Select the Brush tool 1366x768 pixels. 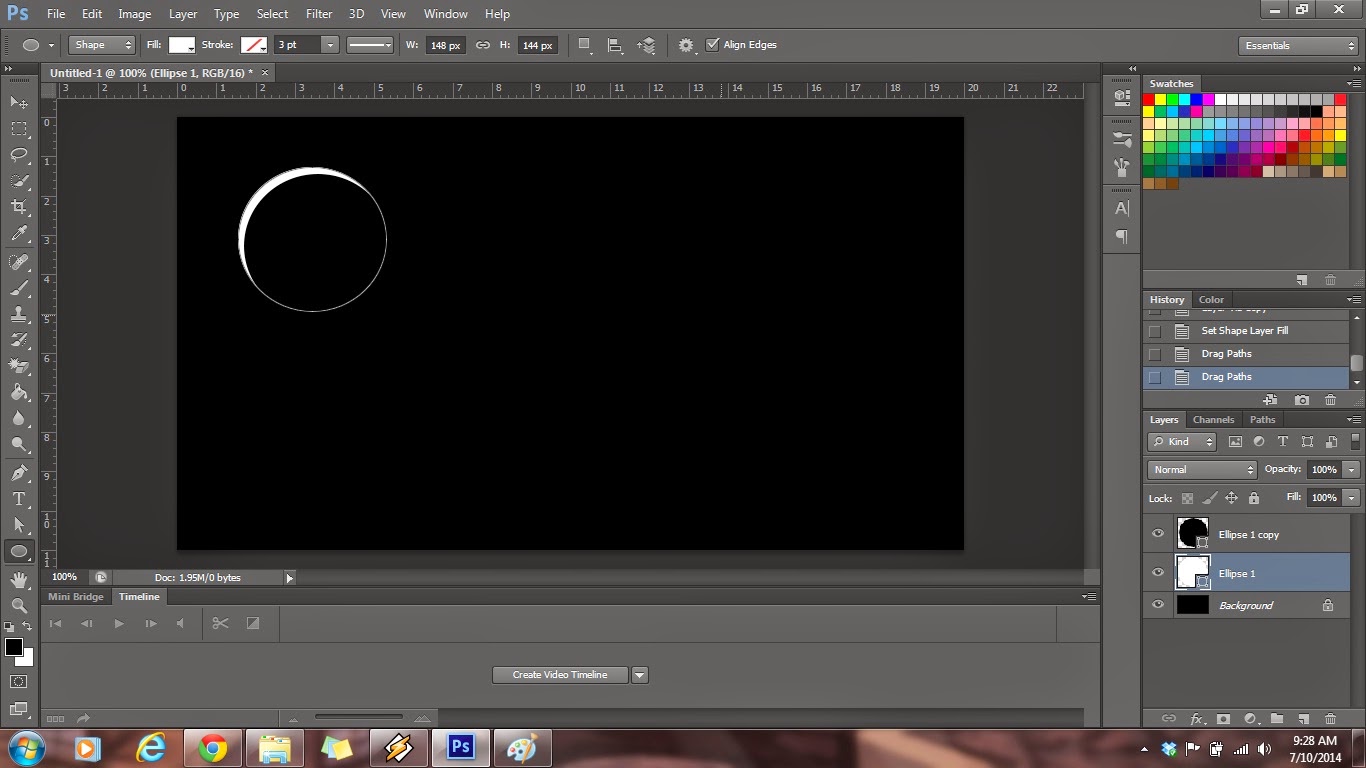pos(19,288)
